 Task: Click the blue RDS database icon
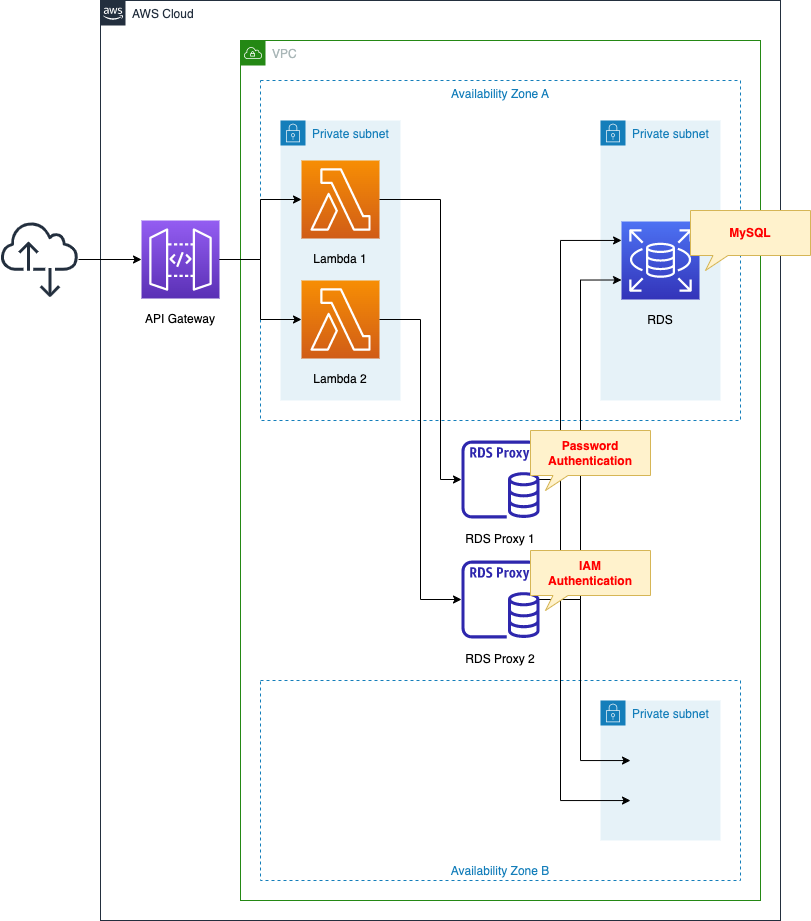coord(660,260)
